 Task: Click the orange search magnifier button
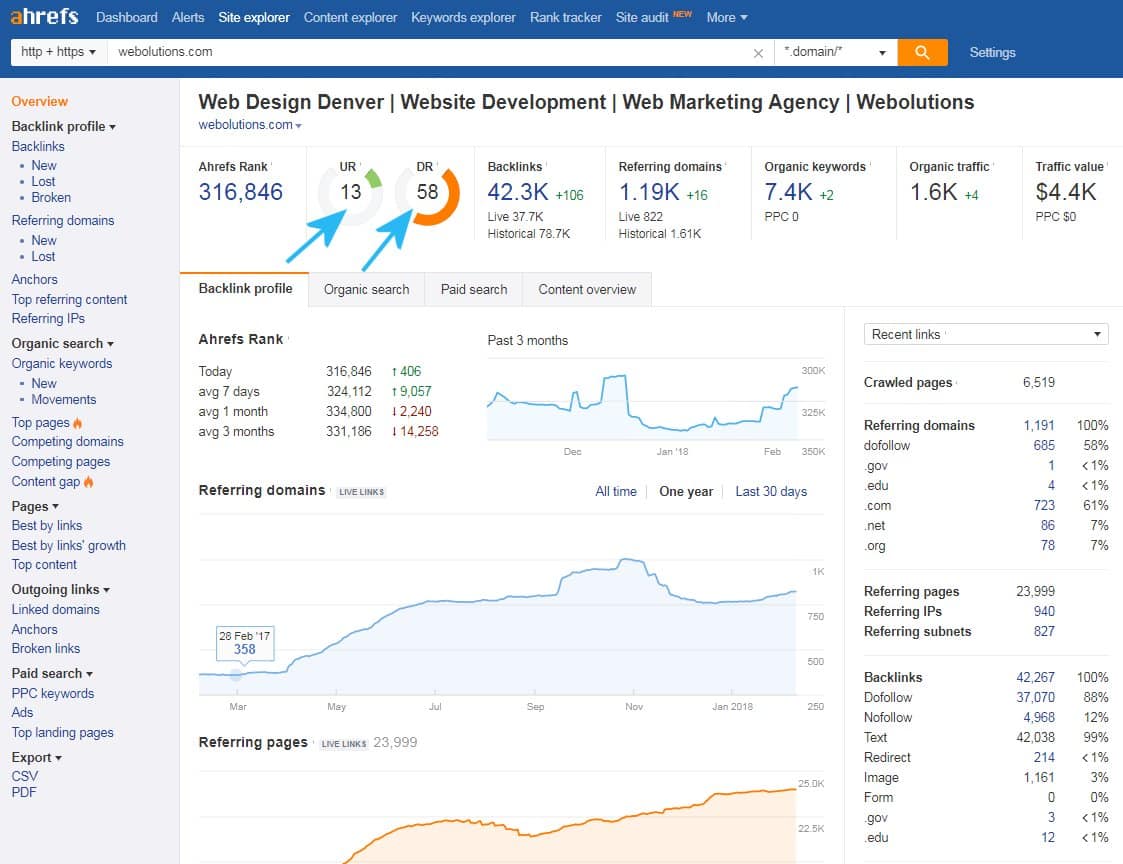point(922,52)
